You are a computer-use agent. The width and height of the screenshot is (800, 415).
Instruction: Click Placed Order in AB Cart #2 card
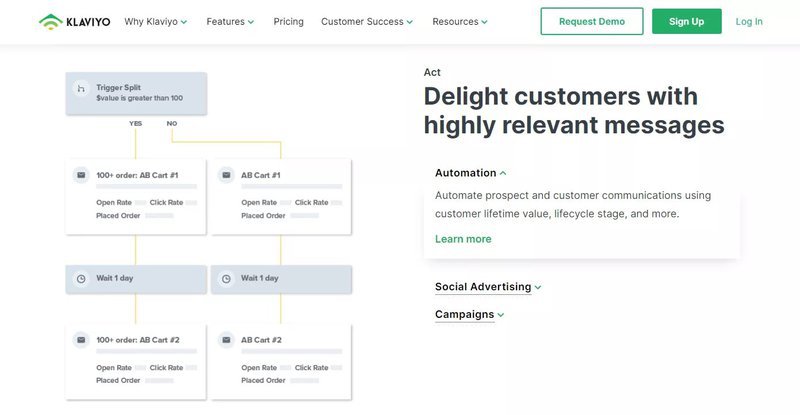tap(263, 380)
